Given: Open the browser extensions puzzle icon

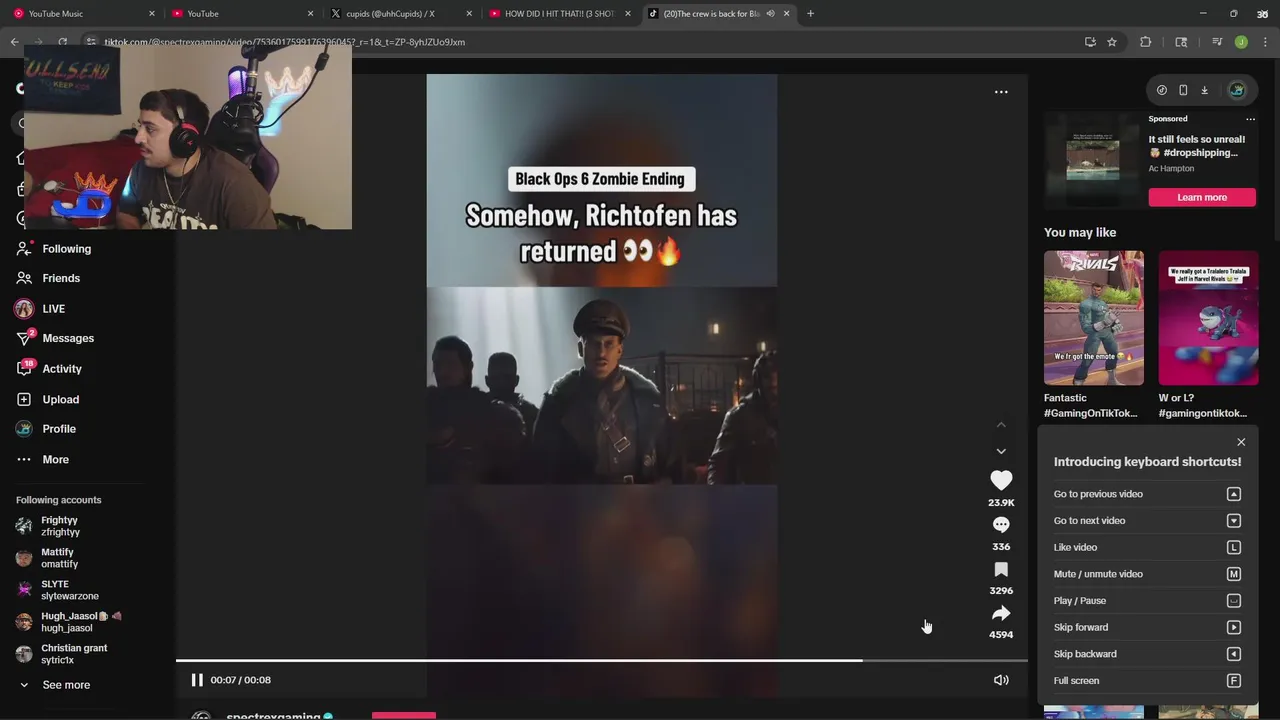Looking at the screenshot, I should pos(1146,42).
